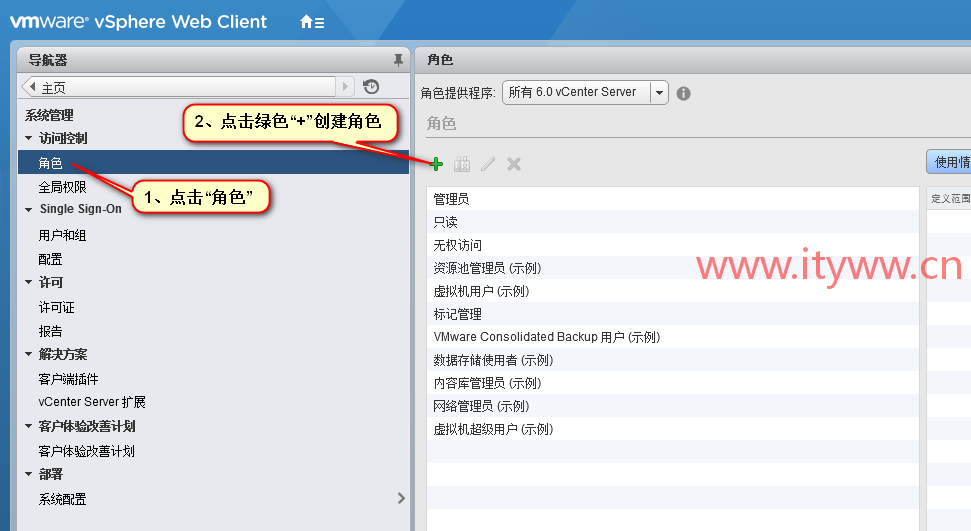
Task: Click the 使用情况 button
Action: [949, 162]
